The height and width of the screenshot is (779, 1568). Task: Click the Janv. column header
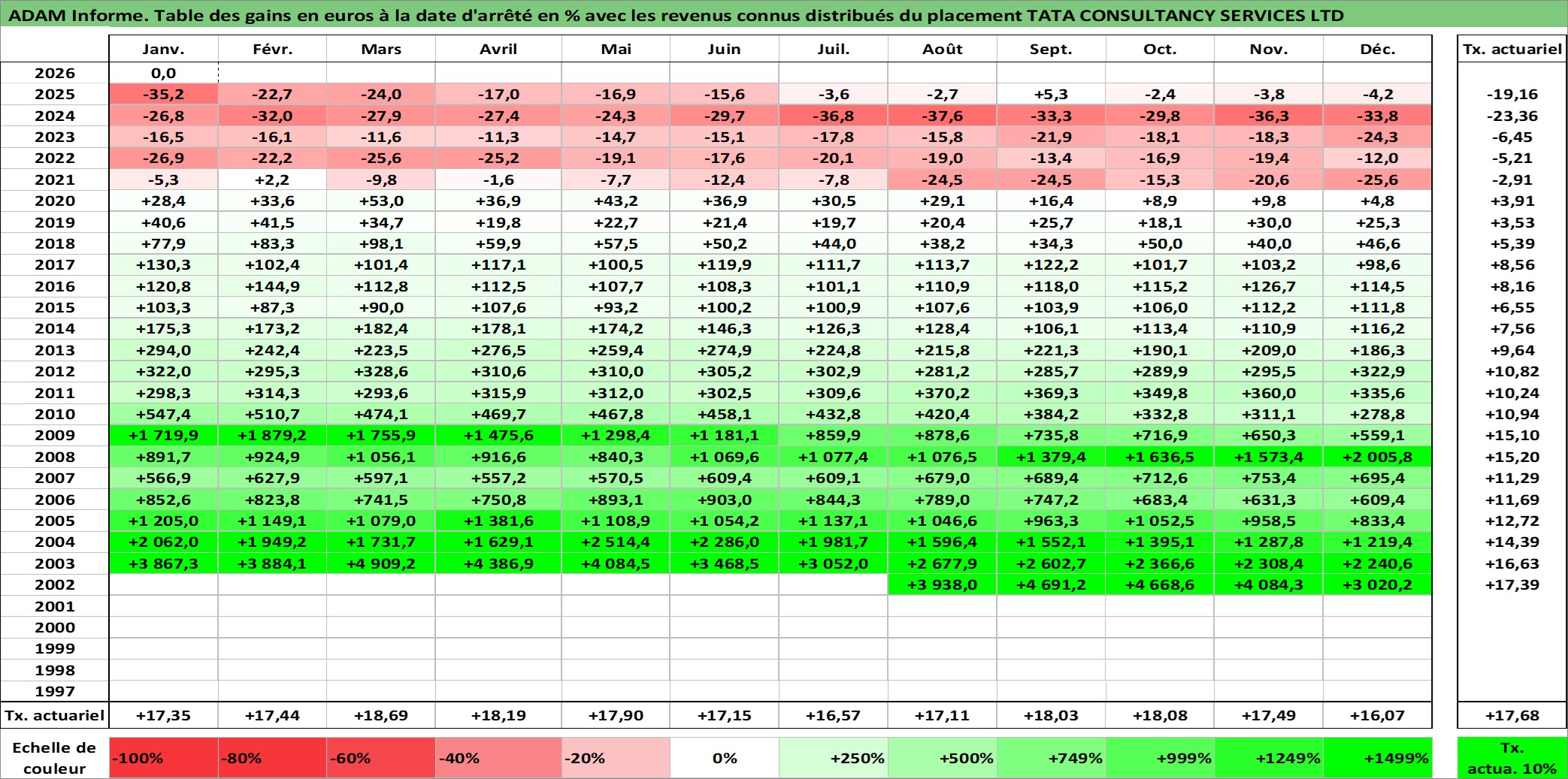pos(164,49)
